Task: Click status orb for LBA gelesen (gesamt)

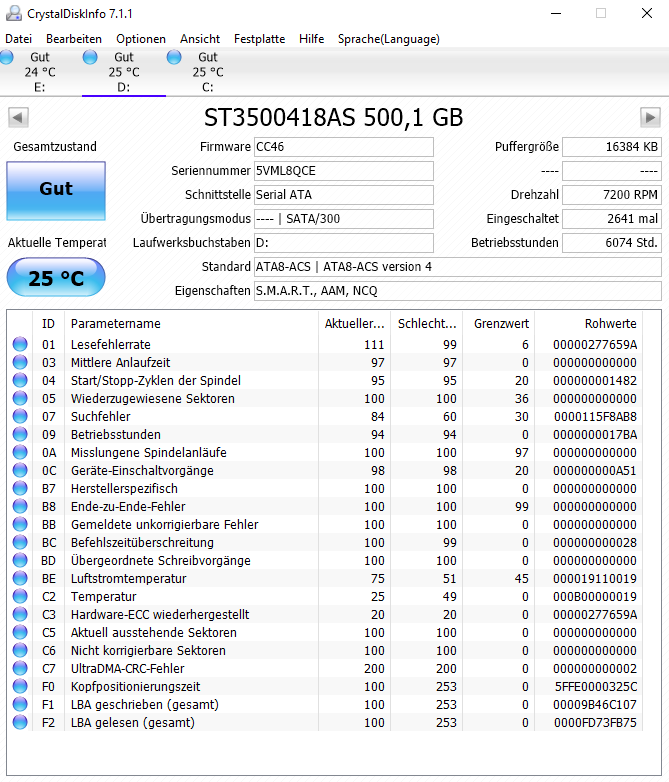Action: pyautogui.click(x=20, y=722)
